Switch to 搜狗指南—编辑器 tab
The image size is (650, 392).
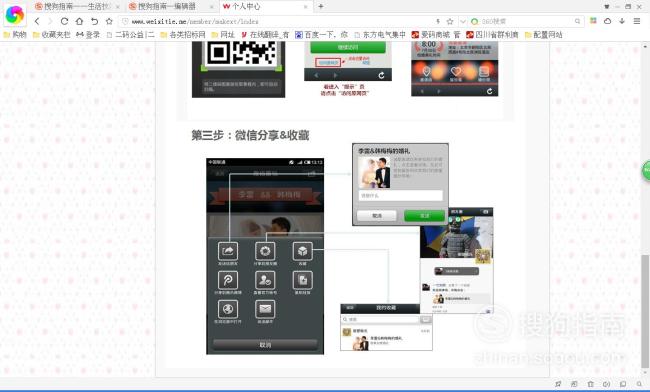tap(171, 6)
